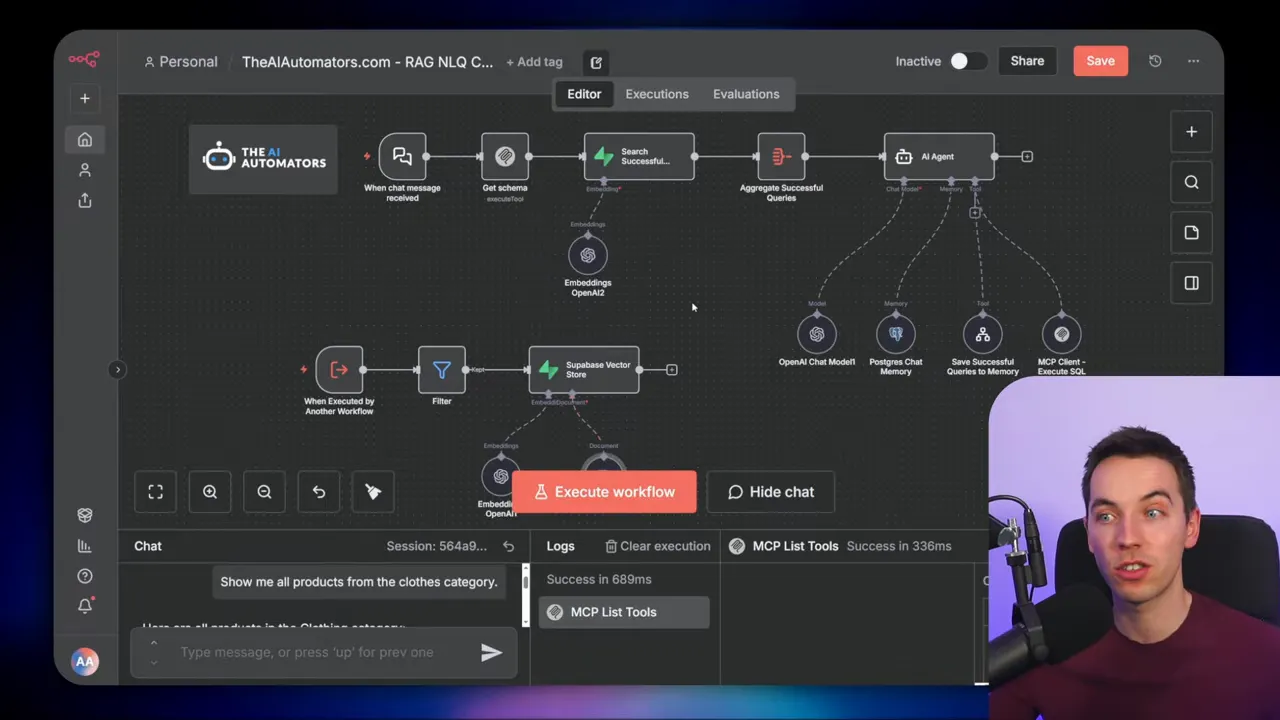Switch to the Executions tab
Screen dimensions: 1280x720
click(x=656, y=93)
